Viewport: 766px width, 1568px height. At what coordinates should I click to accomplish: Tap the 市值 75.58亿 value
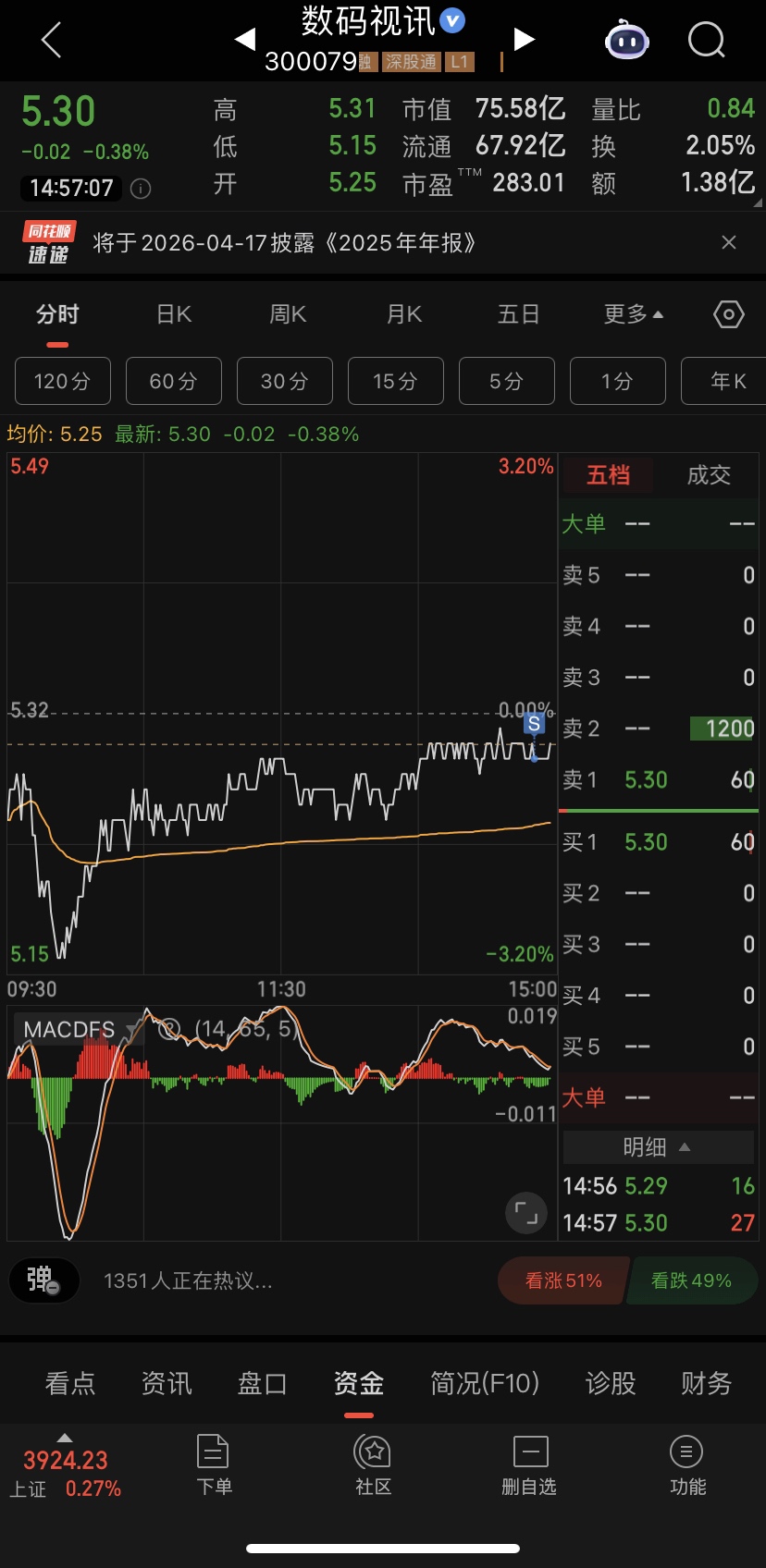coord(520,108)
